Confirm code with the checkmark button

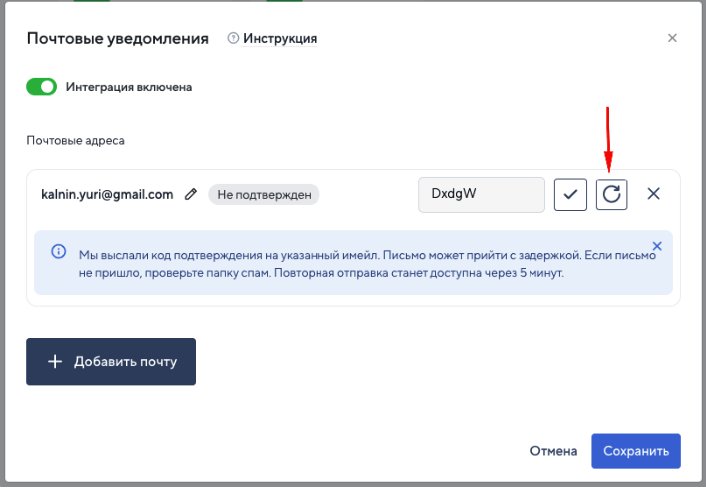570,194
